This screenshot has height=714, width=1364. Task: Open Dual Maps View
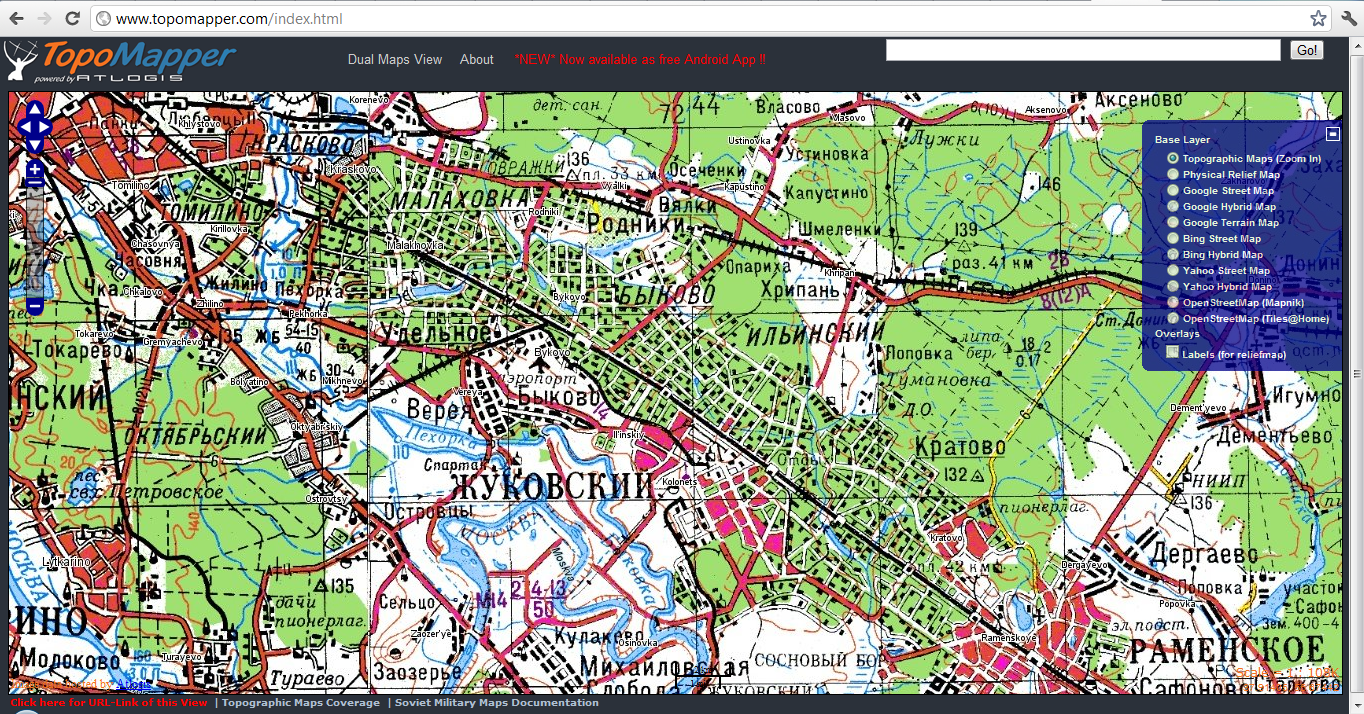(394, 60)
